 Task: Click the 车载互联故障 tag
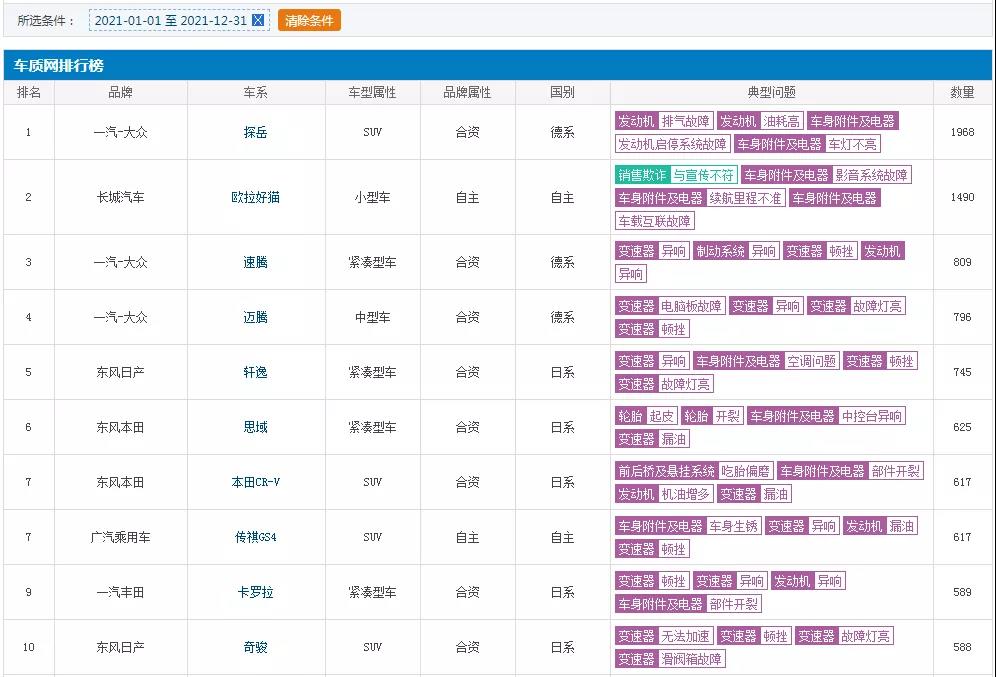[655, 221]
